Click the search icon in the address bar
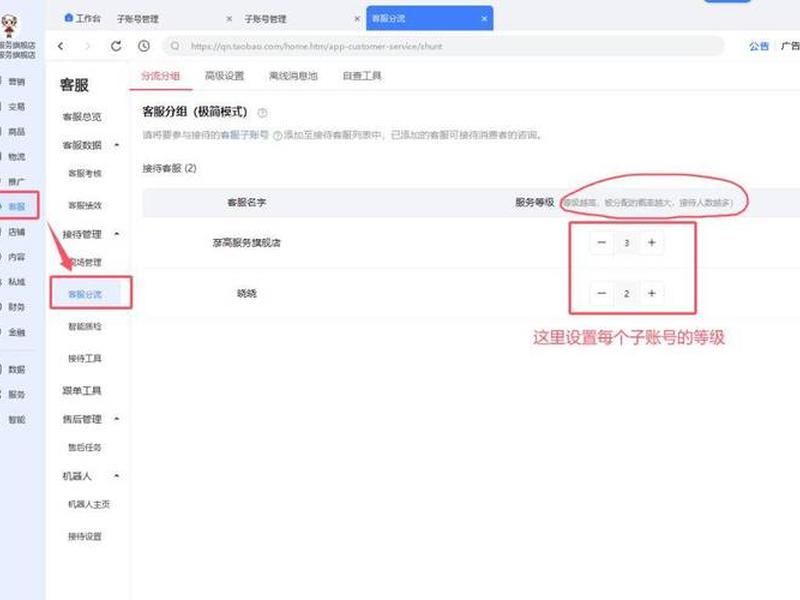The height and width of the screenshot is (600, 800). pos(175,46)
